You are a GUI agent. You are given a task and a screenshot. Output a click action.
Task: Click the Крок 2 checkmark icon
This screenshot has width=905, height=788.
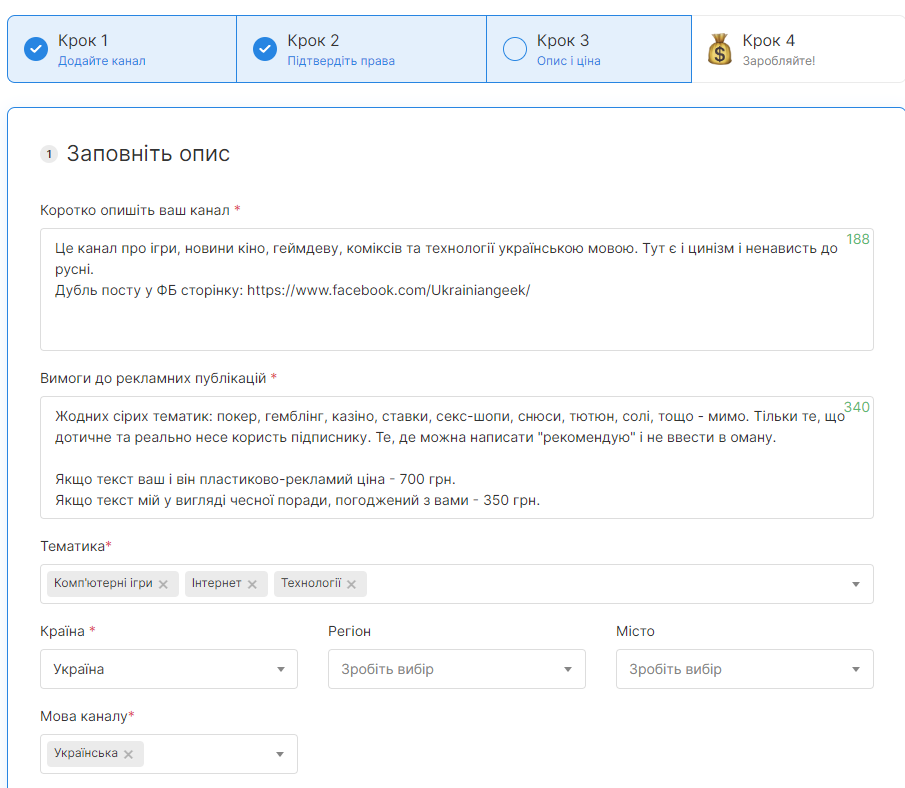click(265, 49)
